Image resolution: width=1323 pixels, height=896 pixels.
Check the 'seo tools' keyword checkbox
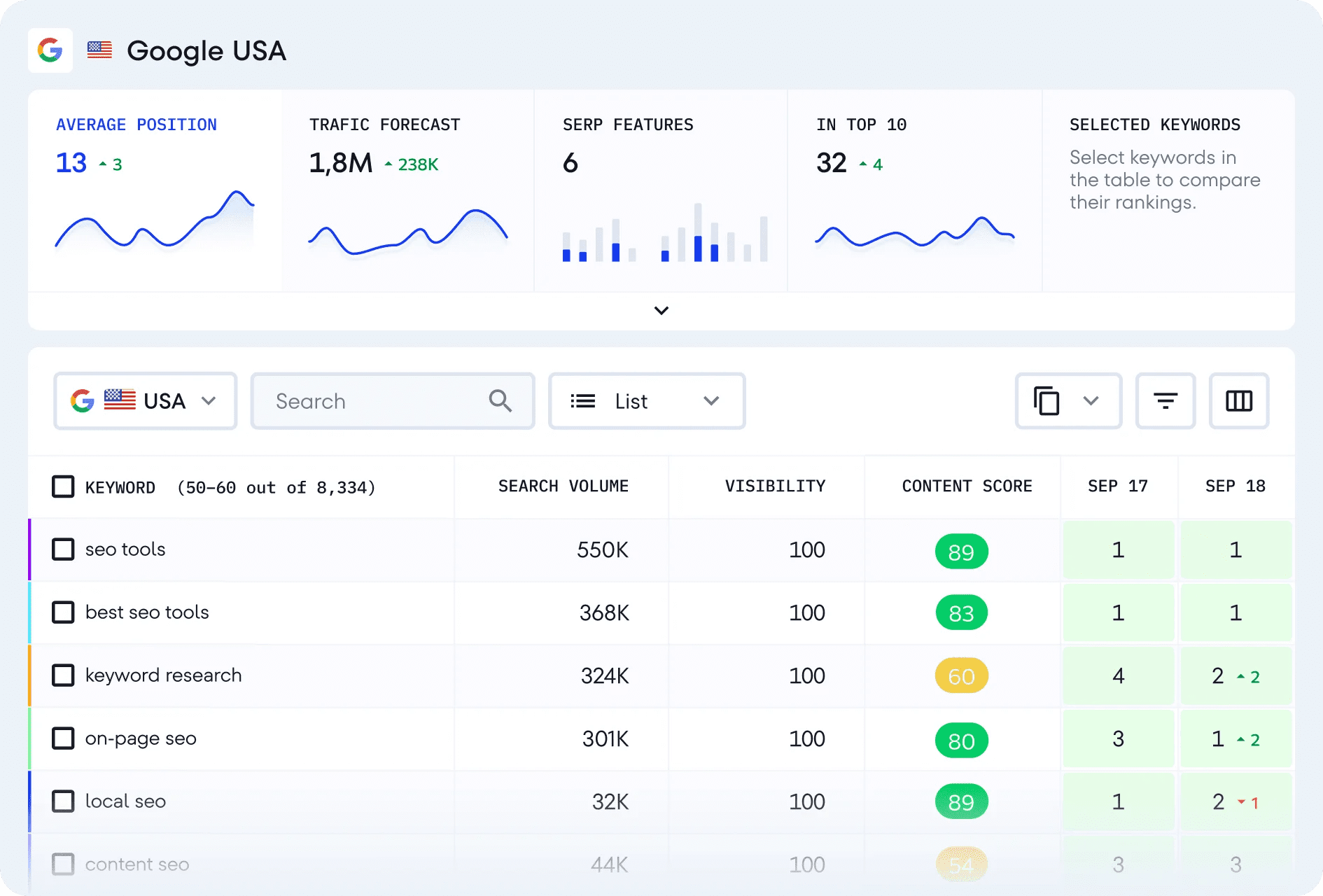[63, 549]
